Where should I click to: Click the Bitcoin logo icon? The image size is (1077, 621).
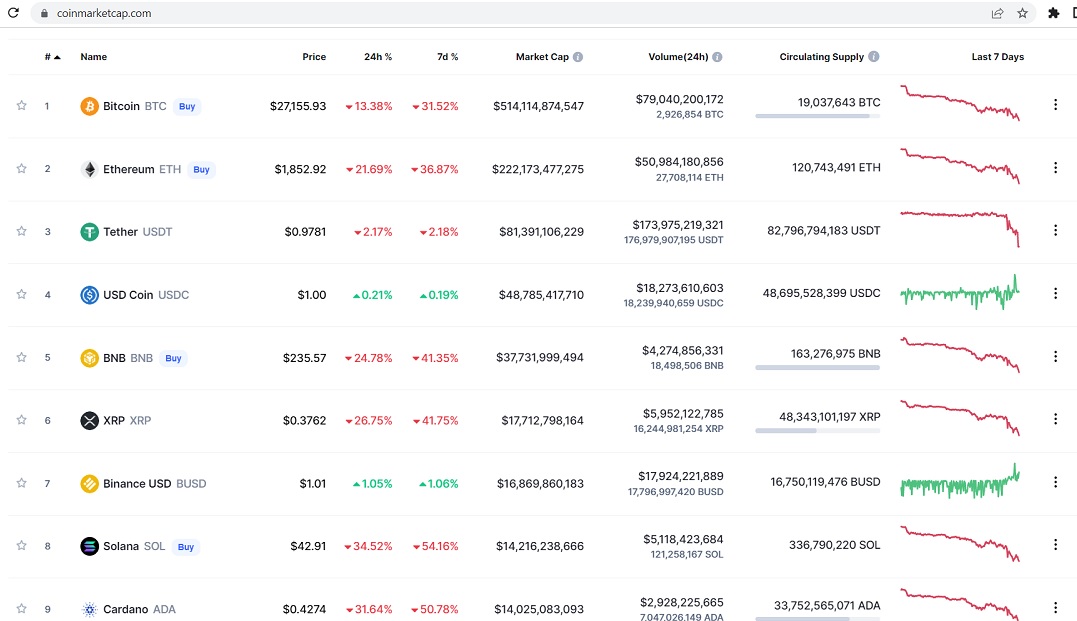point(89,106)
